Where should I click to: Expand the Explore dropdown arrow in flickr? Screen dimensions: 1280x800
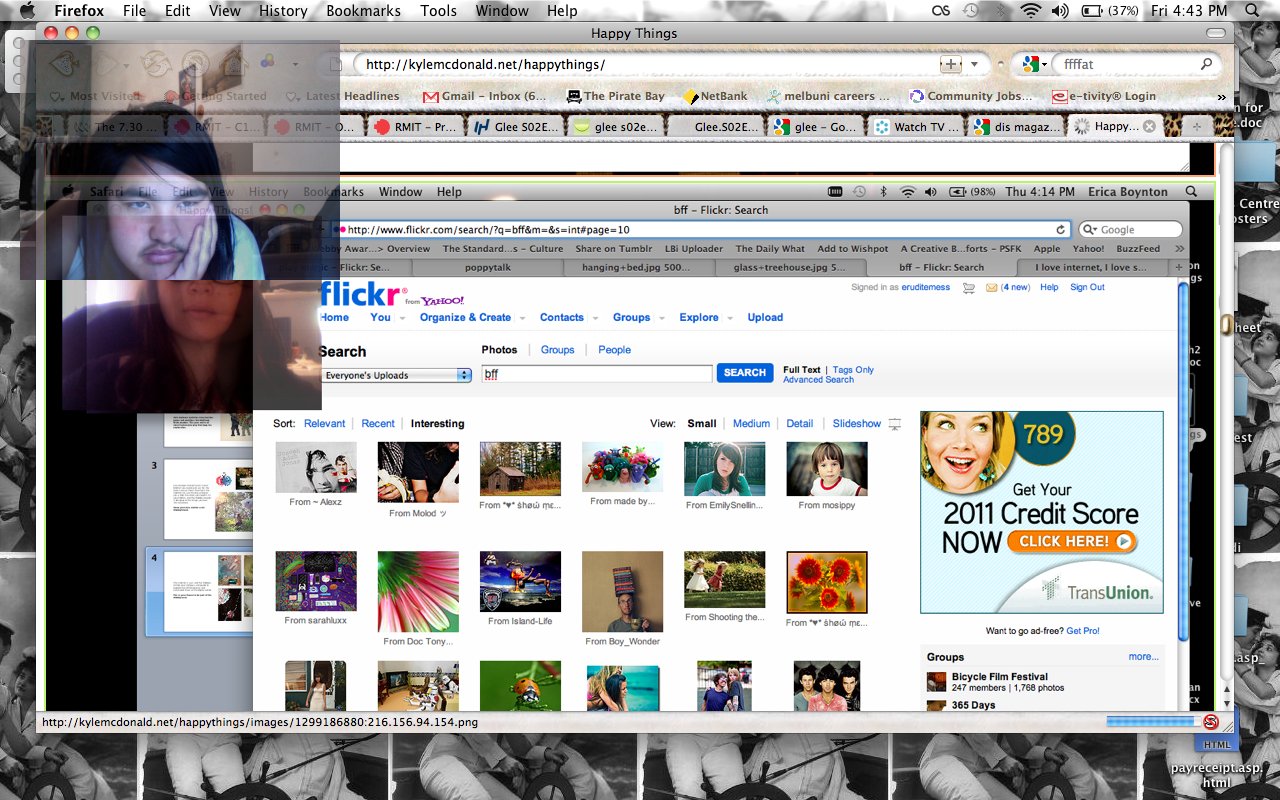(x=729, y=318)
